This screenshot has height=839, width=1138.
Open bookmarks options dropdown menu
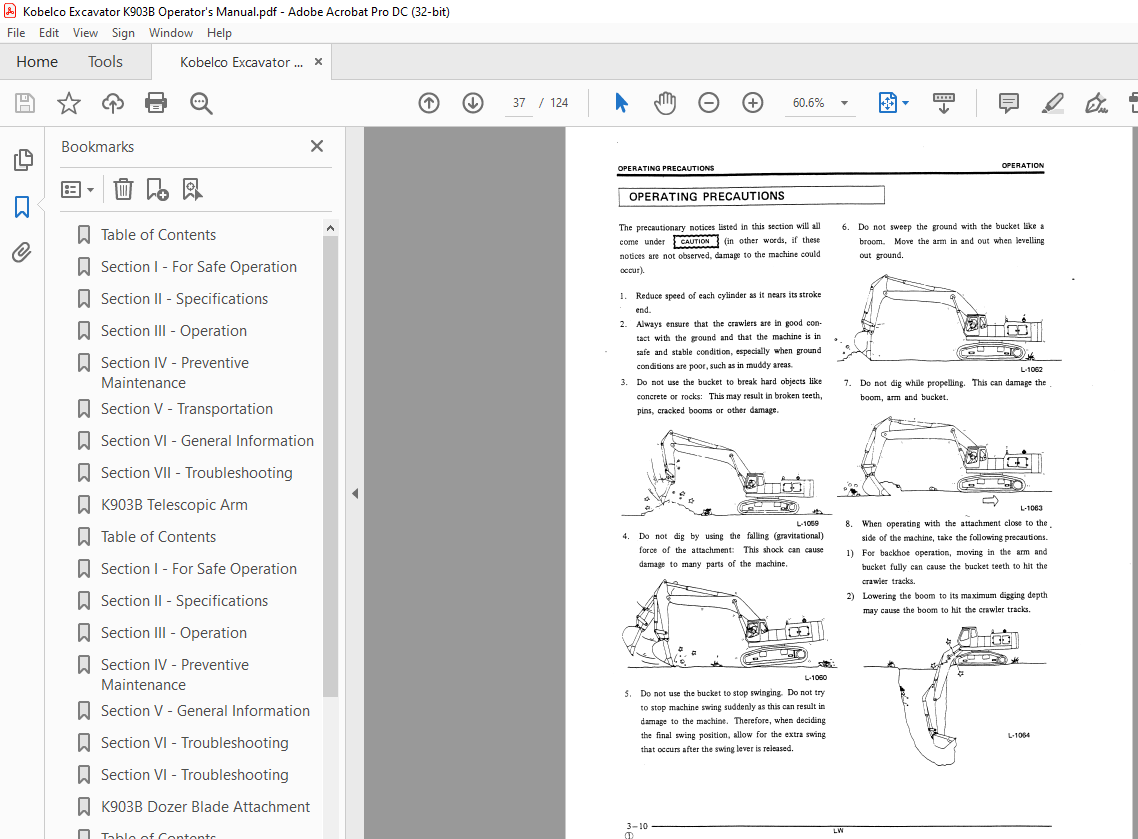(78, 189)
